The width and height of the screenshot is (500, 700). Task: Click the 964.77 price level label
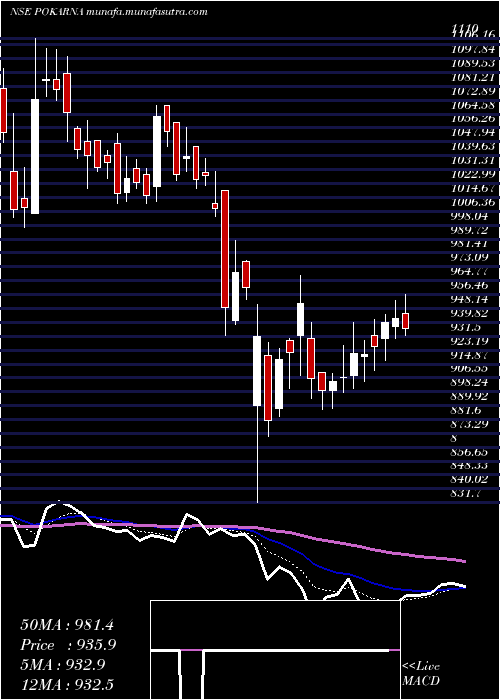[x=471, y=271]
